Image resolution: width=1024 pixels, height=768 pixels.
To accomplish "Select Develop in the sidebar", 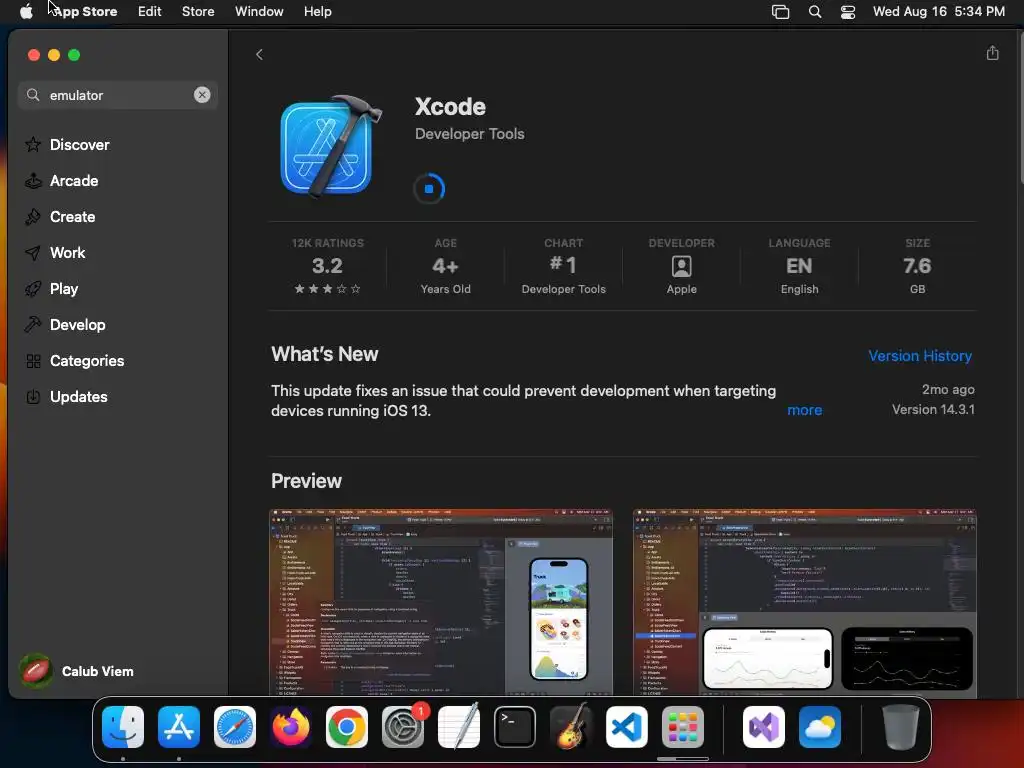I will point(77,325).
